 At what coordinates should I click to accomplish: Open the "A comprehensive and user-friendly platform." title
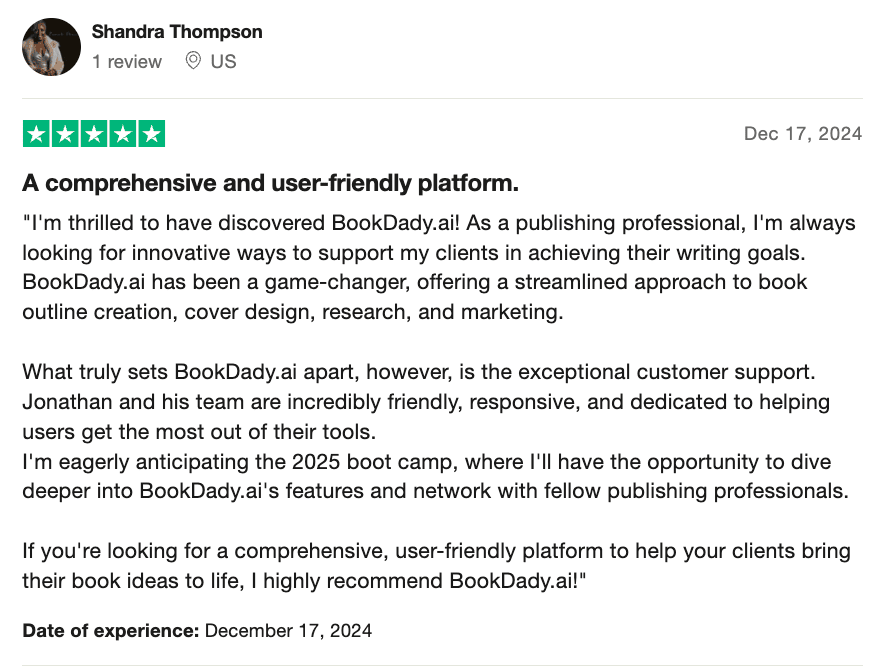pyautogui.click(x=270, y=184)
